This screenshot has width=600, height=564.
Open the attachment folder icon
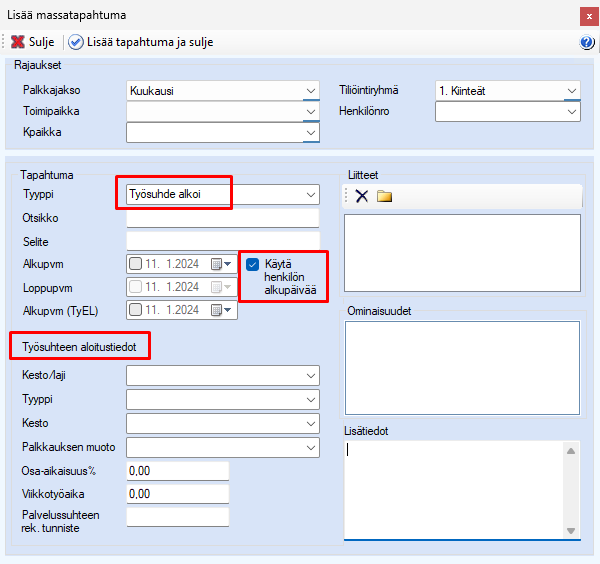pos(384,196)
